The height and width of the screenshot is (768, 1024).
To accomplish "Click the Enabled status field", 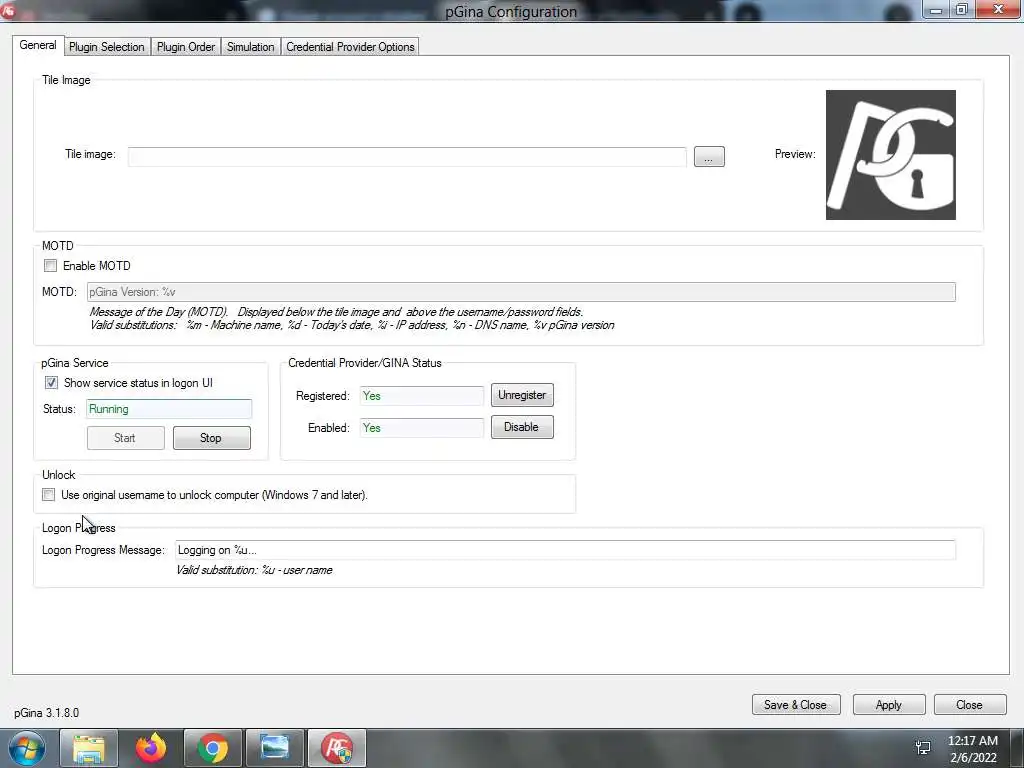I will coord(421,428).
